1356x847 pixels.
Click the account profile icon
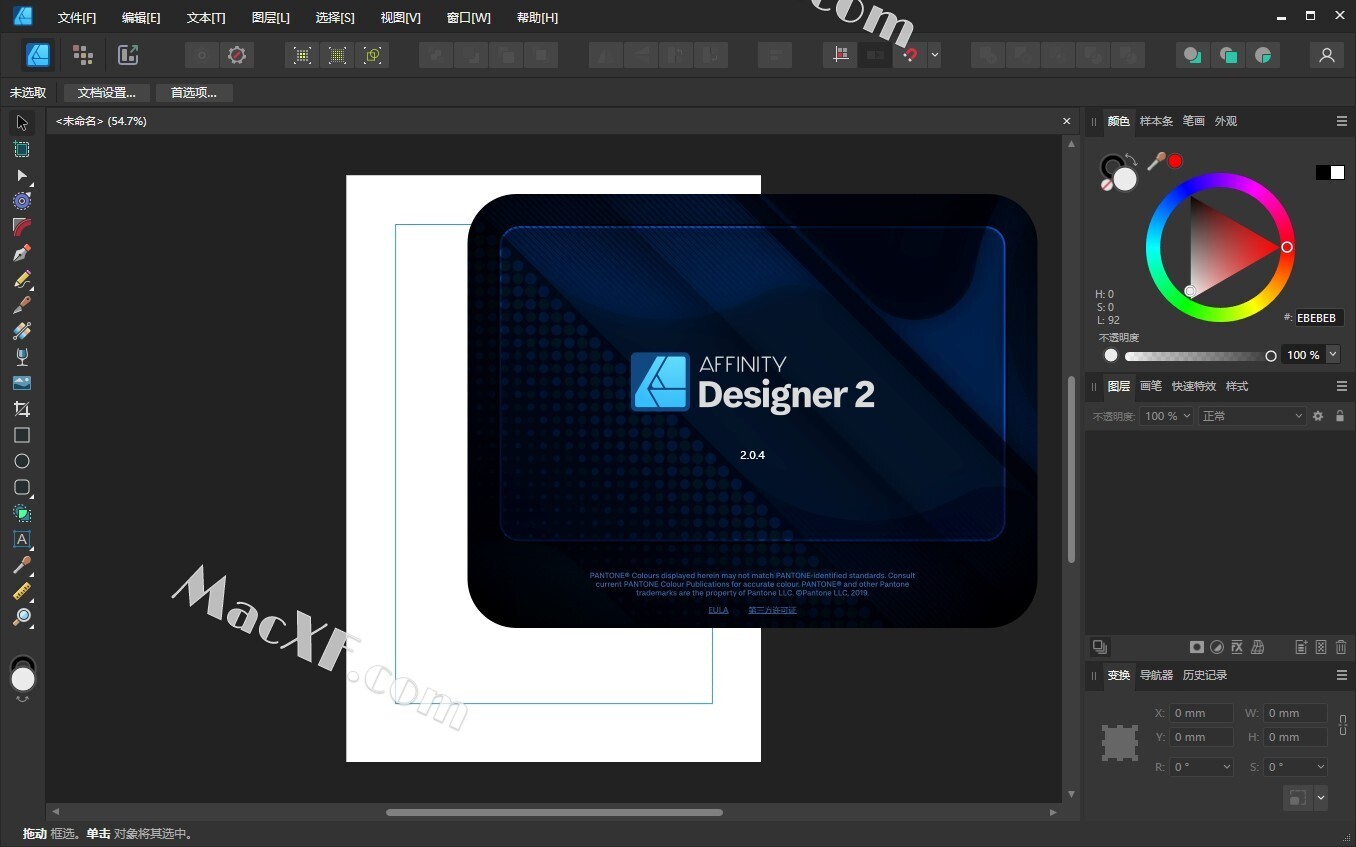(x=1327, y=55)
